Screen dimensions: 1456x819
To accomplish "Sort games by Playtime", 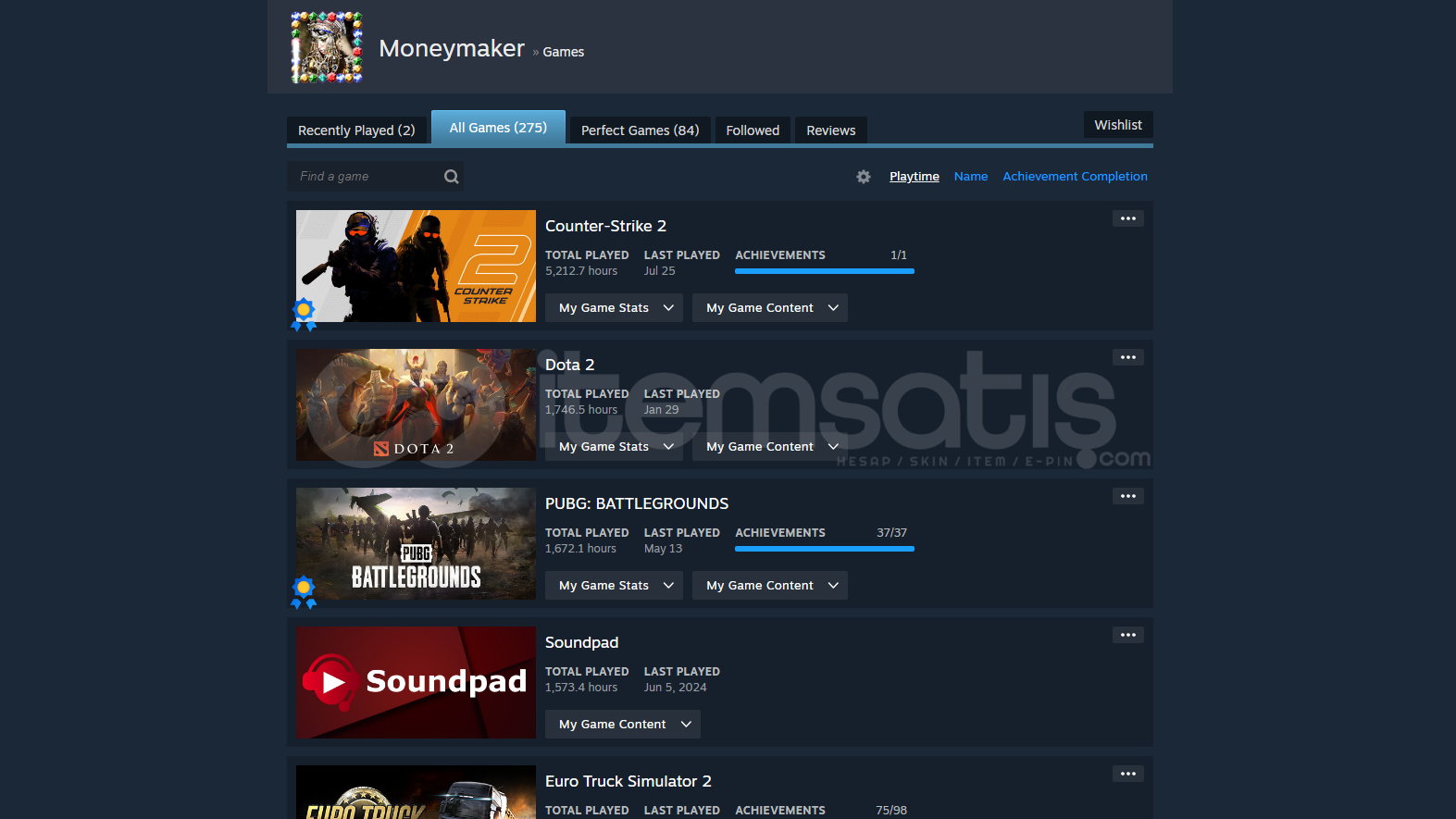I will [915, 177].
